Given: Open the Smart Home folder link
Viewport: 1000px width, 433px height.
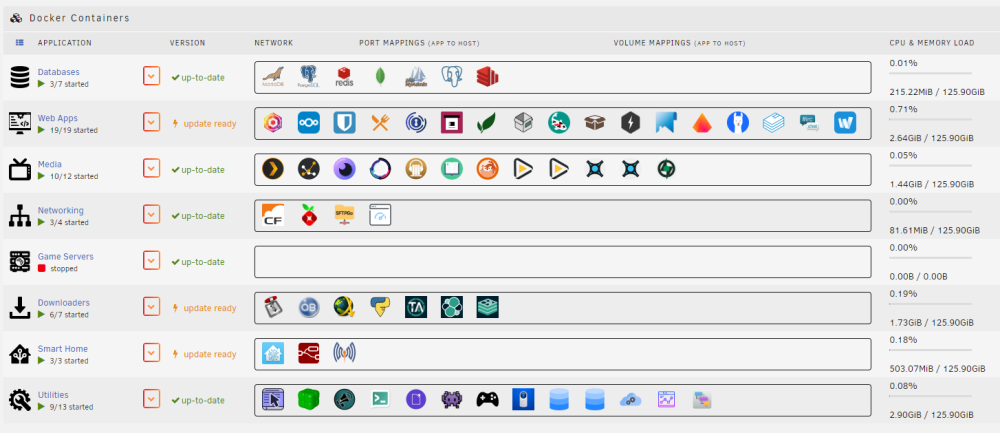Looking at the screenshot, I should [x=62, y=349].
